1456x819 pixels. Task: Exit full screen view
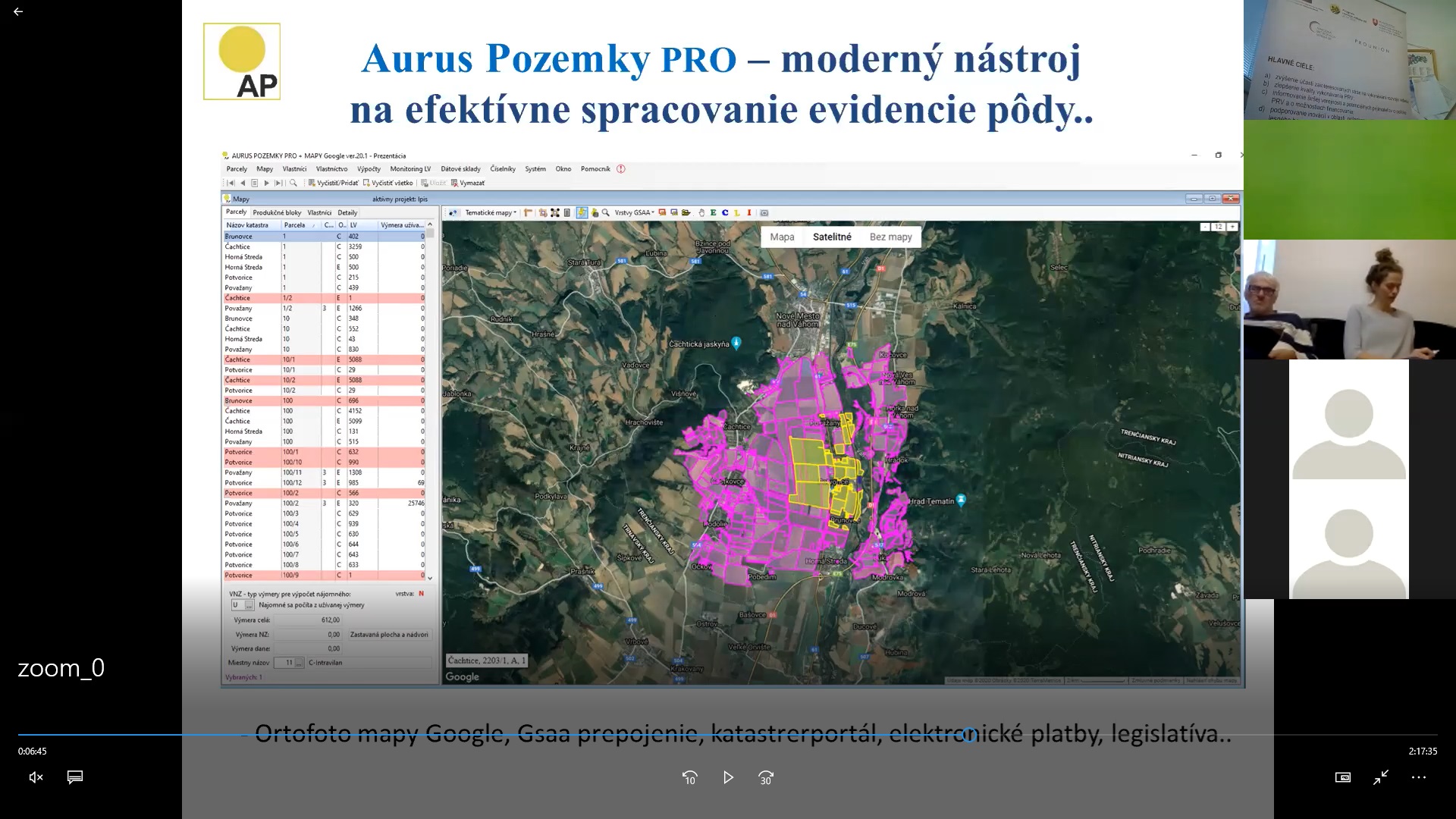click(x=1381, y=777)
